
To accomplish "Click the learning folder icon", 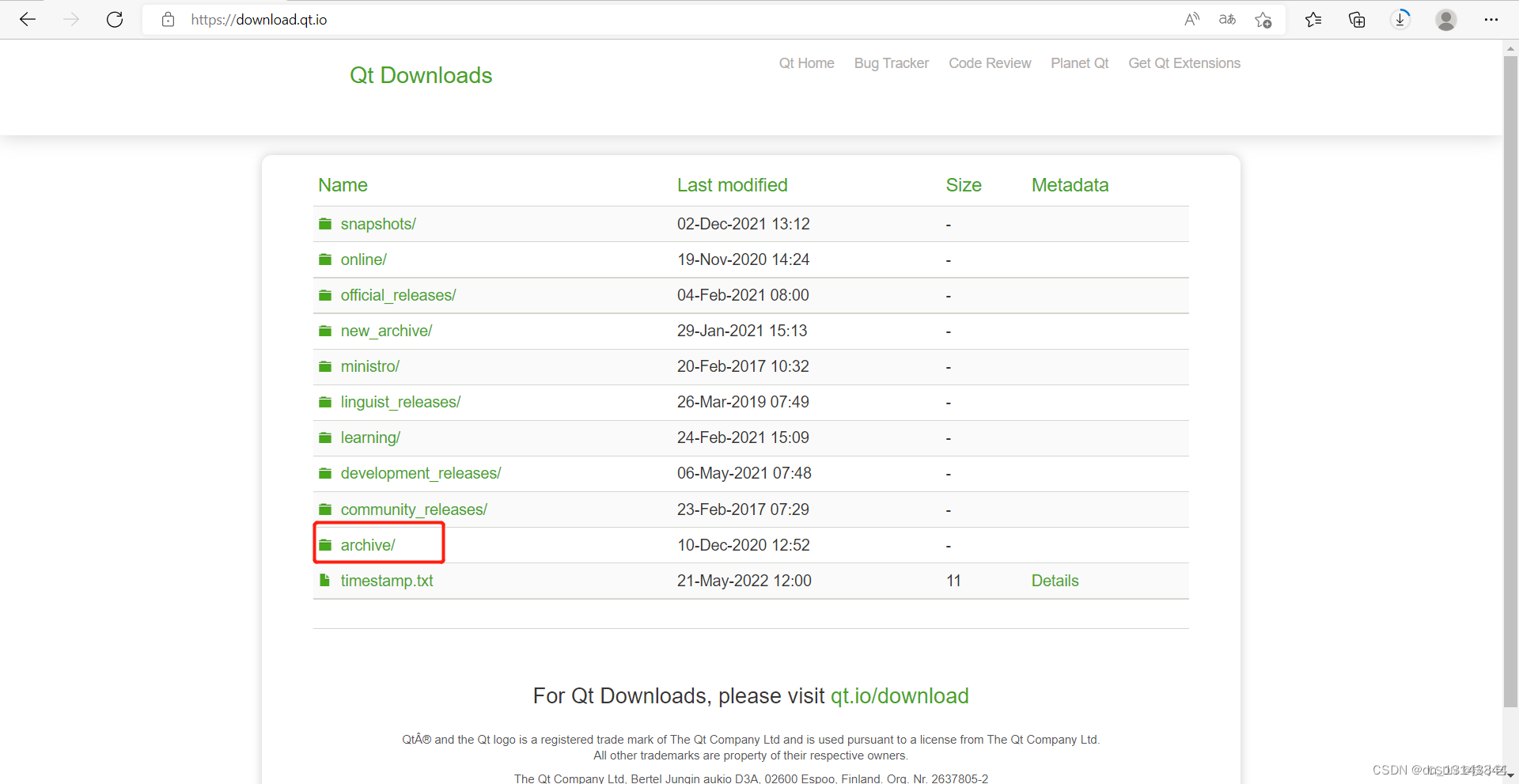I will [325, 437].
